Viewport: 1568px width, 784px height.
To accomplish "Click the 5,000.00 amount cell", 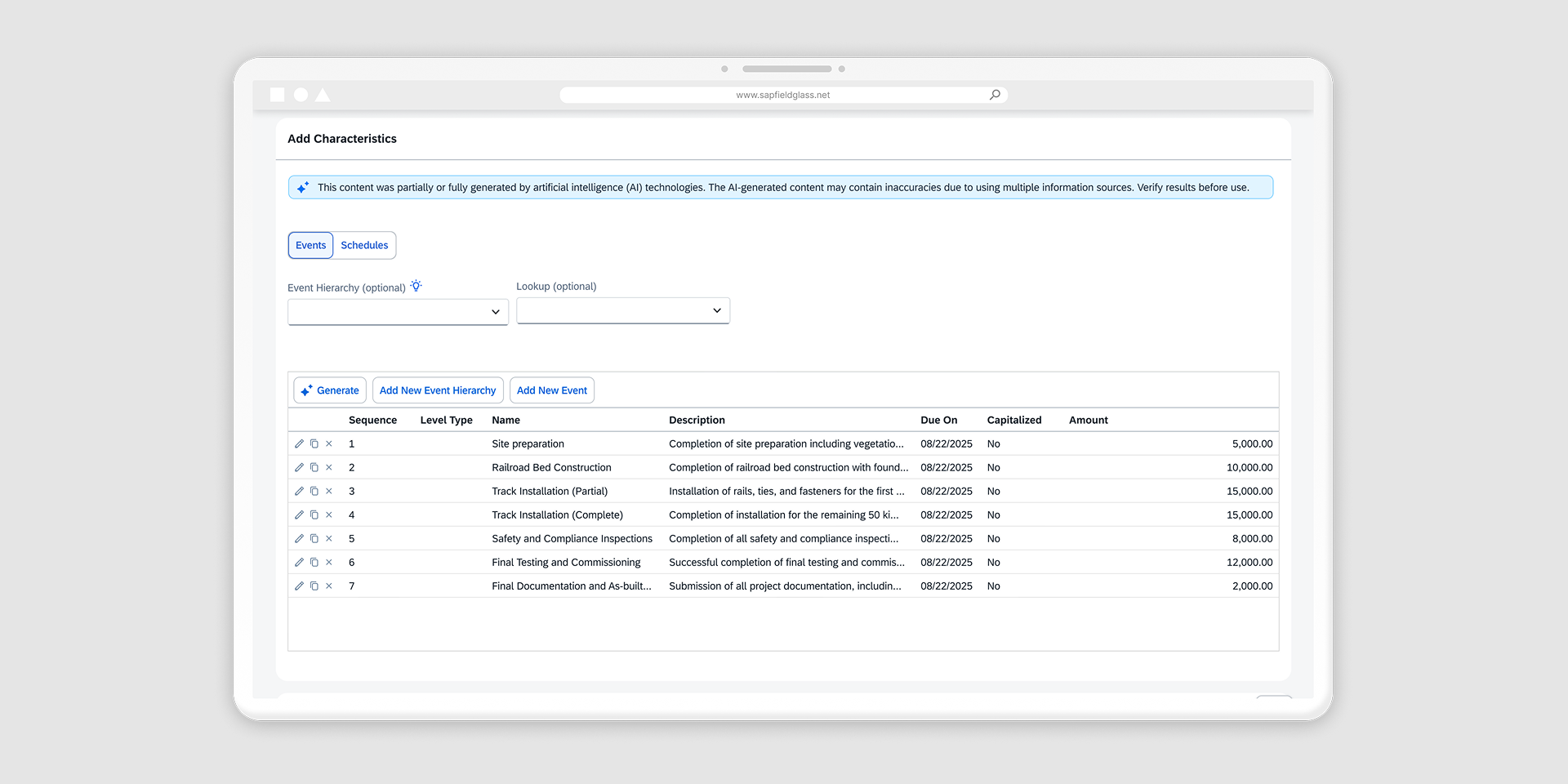I will click(x=1252, y=444).
